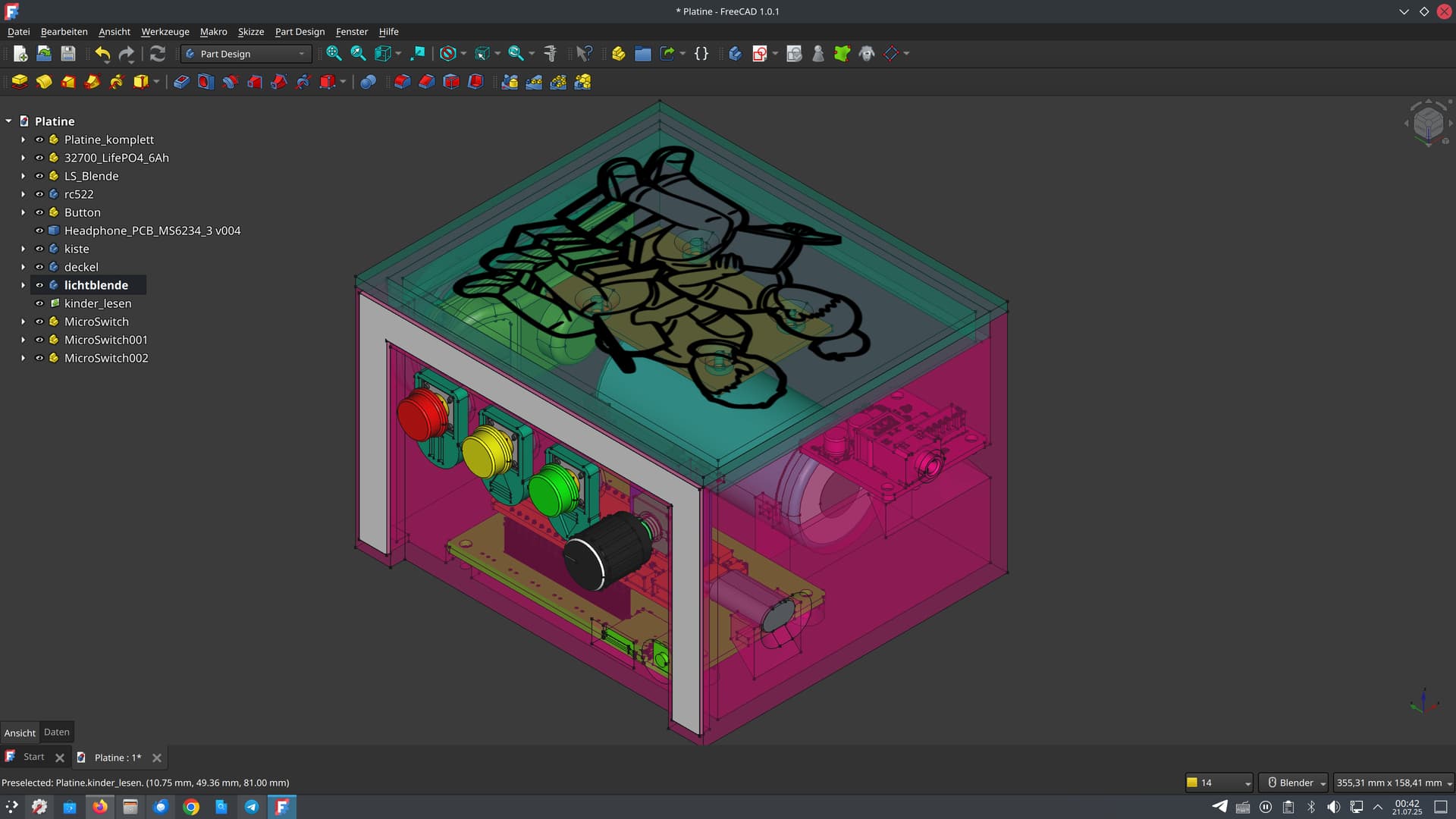Hide the 32700_LifePO4_6Ah object
This screenshot has height=819, width=1456.
coord(39,158)
